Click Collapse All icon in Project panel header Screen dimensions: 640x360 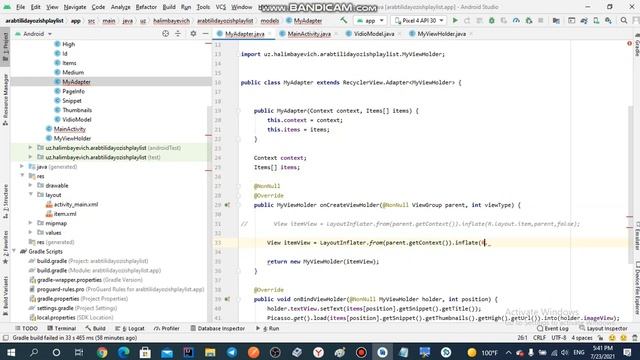tap(178, 34)
